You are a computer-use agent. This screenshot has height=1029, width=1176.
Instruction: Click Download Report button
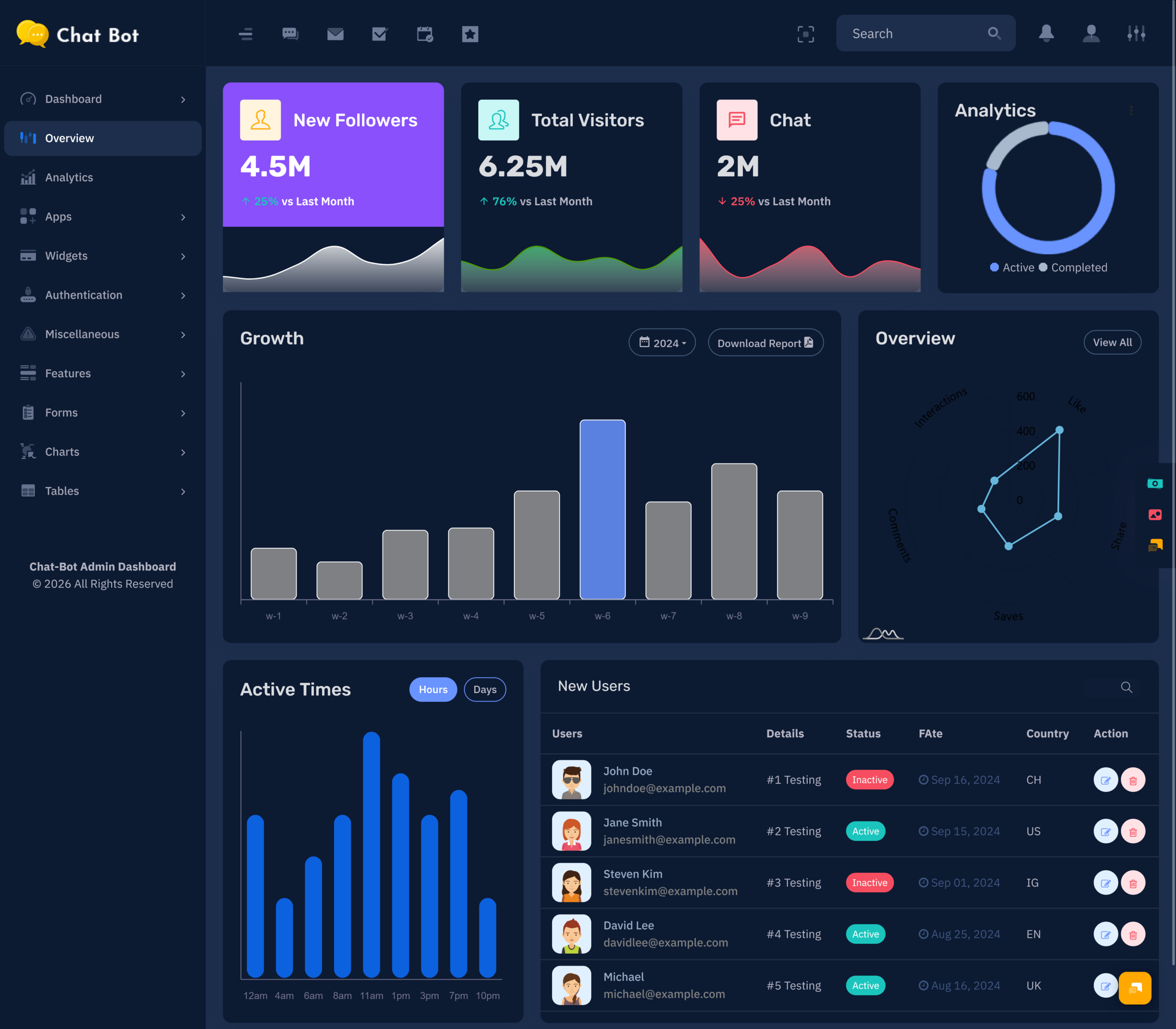point(765,343)
